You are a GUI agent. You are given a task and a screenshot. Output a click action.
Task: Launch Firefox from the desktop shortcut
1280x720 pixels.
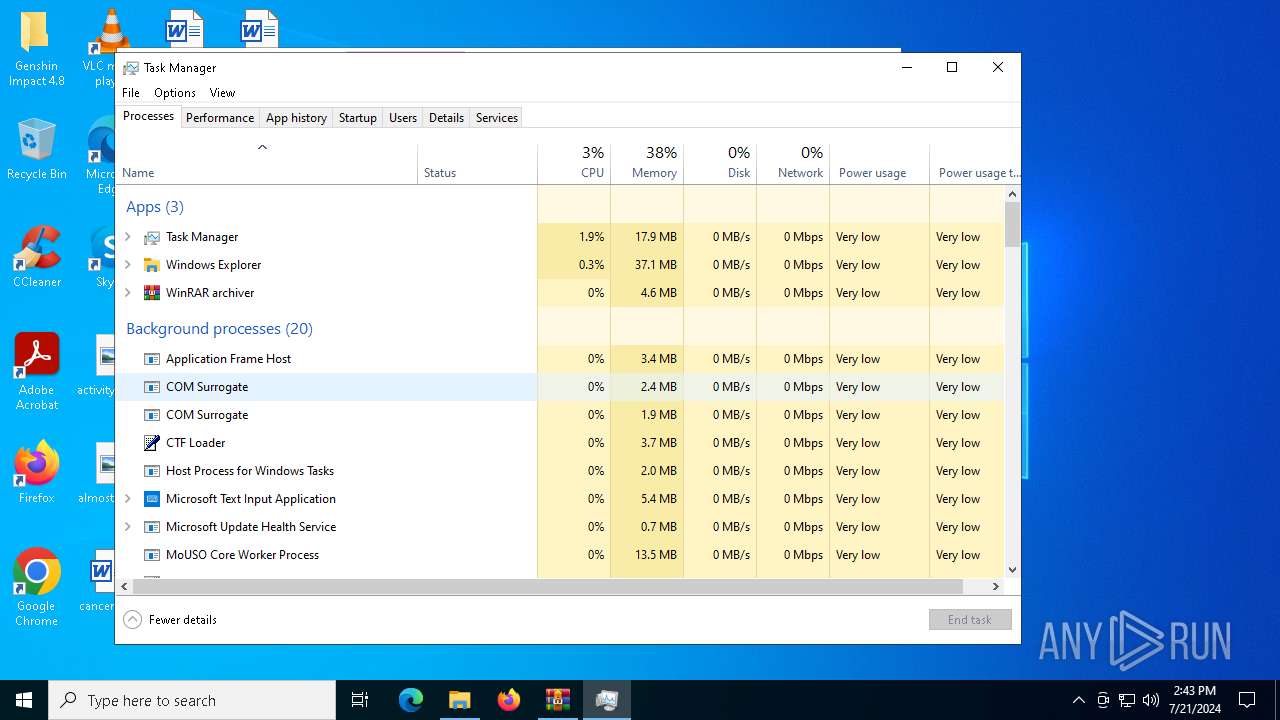[36, 472]
